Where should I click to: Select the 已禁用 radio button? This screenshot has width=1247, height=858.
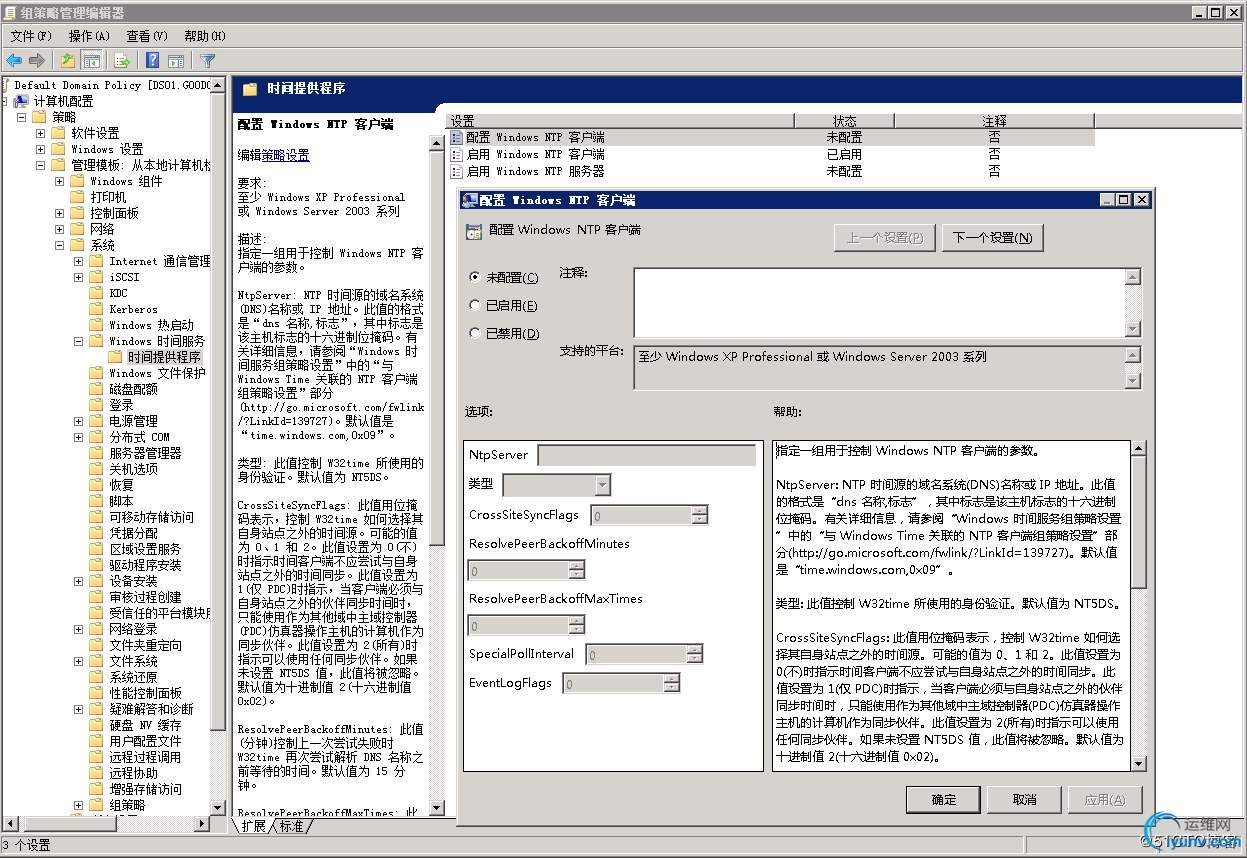click(475, 333)
